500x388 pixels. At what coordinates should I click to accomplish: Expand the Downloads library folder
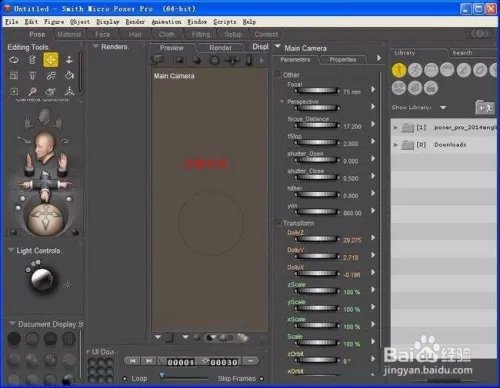coord(396,145)
